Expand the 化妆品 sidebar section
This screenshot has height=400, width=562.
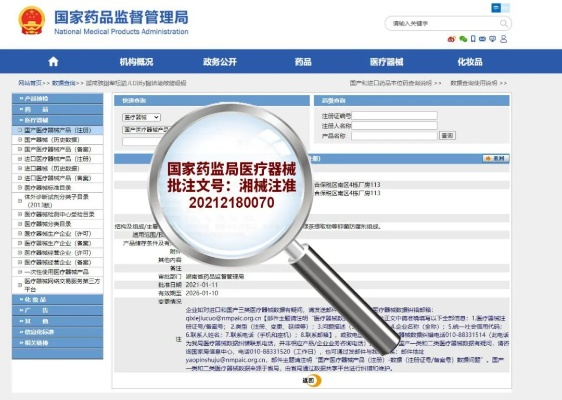pos(57,300)
